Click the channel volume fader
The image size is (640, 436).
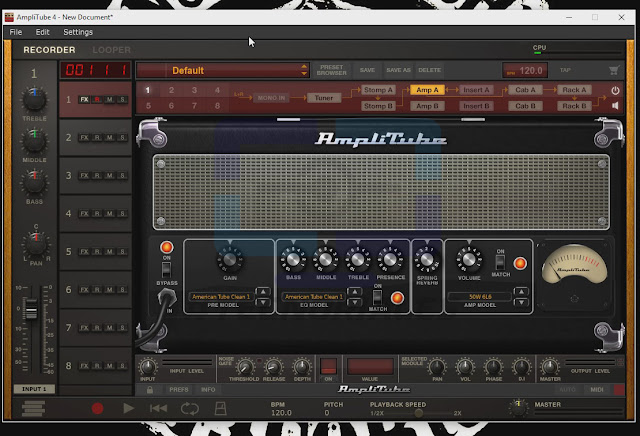31,308
